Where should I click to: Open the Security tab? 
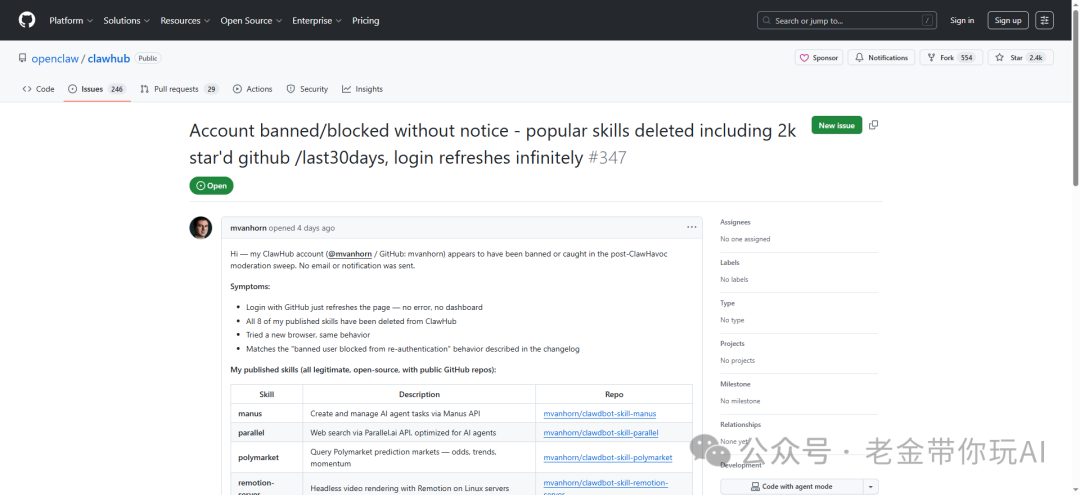[307, 89]
